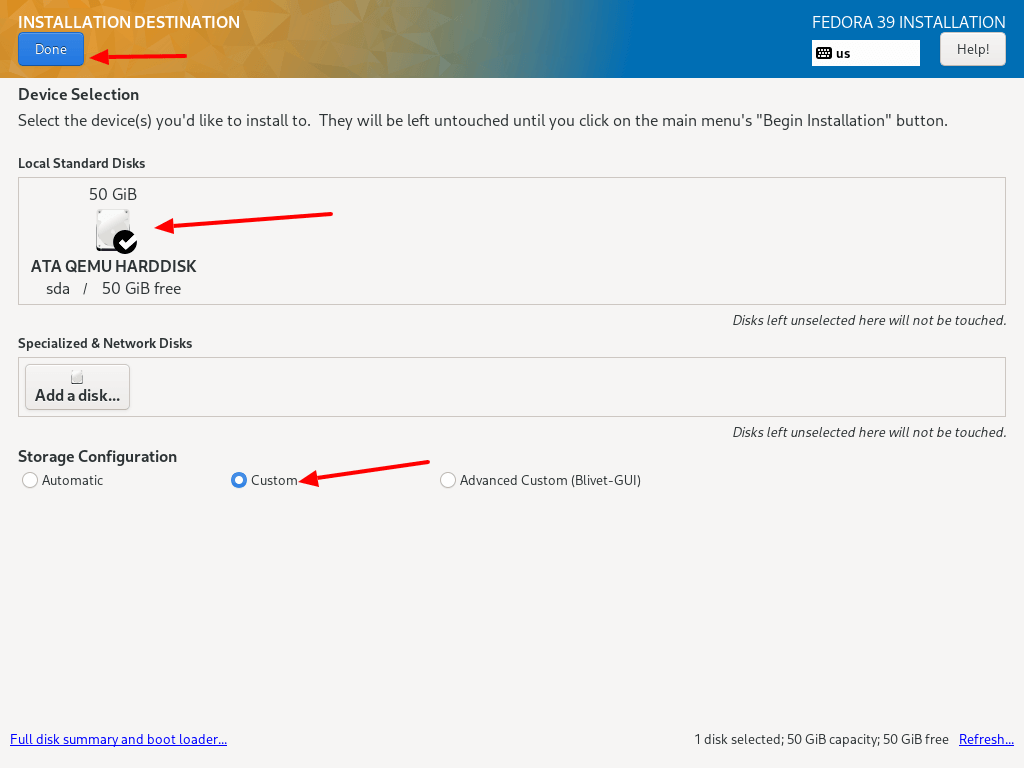Open the Help! dialog

(x=972, y=49)
